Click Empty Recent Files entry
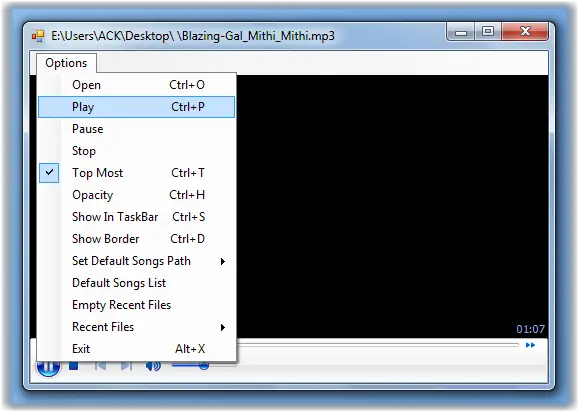This screenshot has width=579, height=412. pyautogui.click(x=136, y=305)
